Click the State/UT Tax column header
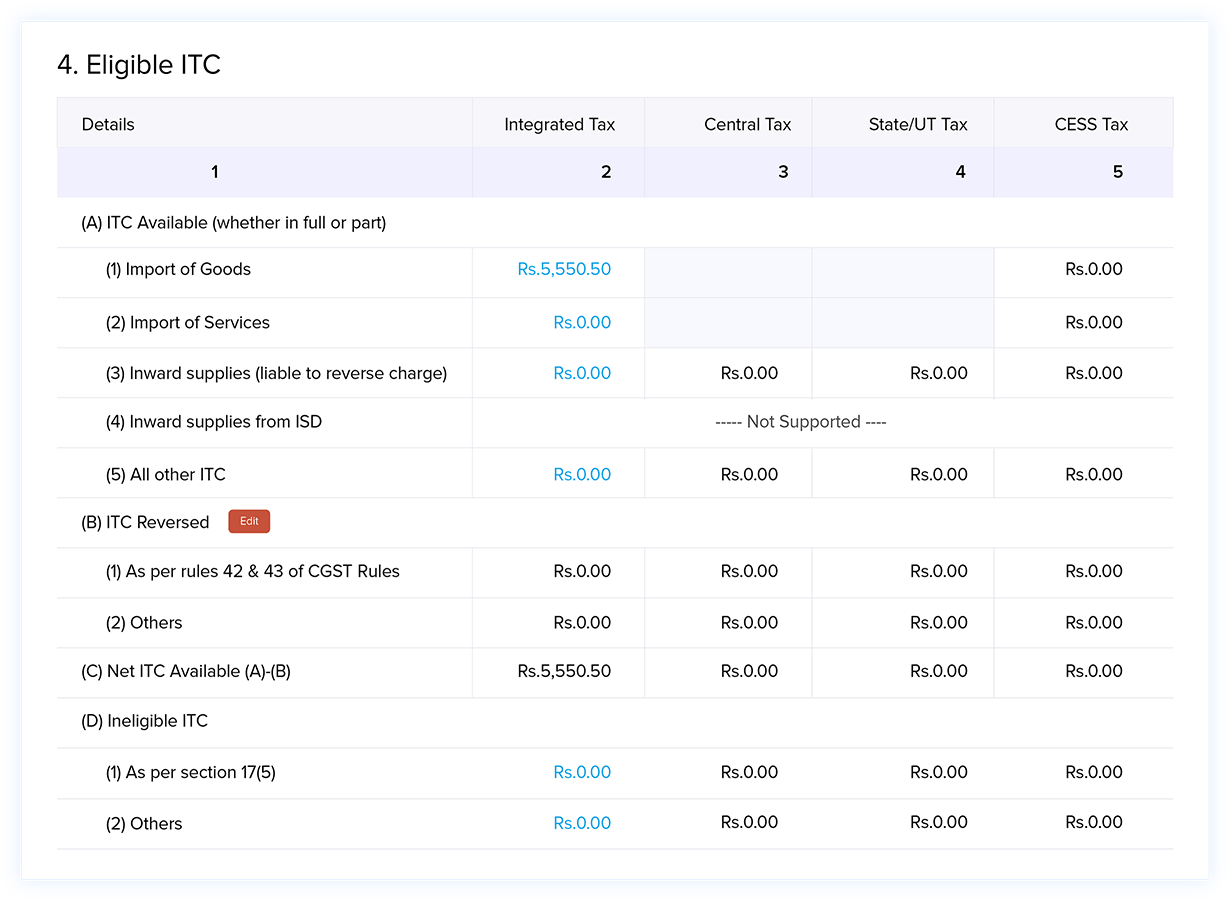The width and height of the screenshot is (1230, 901). (918, 125)
